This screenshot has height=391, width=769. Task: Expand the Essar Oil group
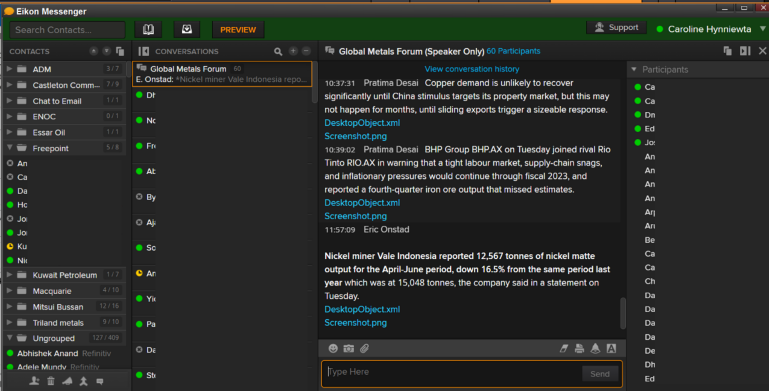(9, 132)
